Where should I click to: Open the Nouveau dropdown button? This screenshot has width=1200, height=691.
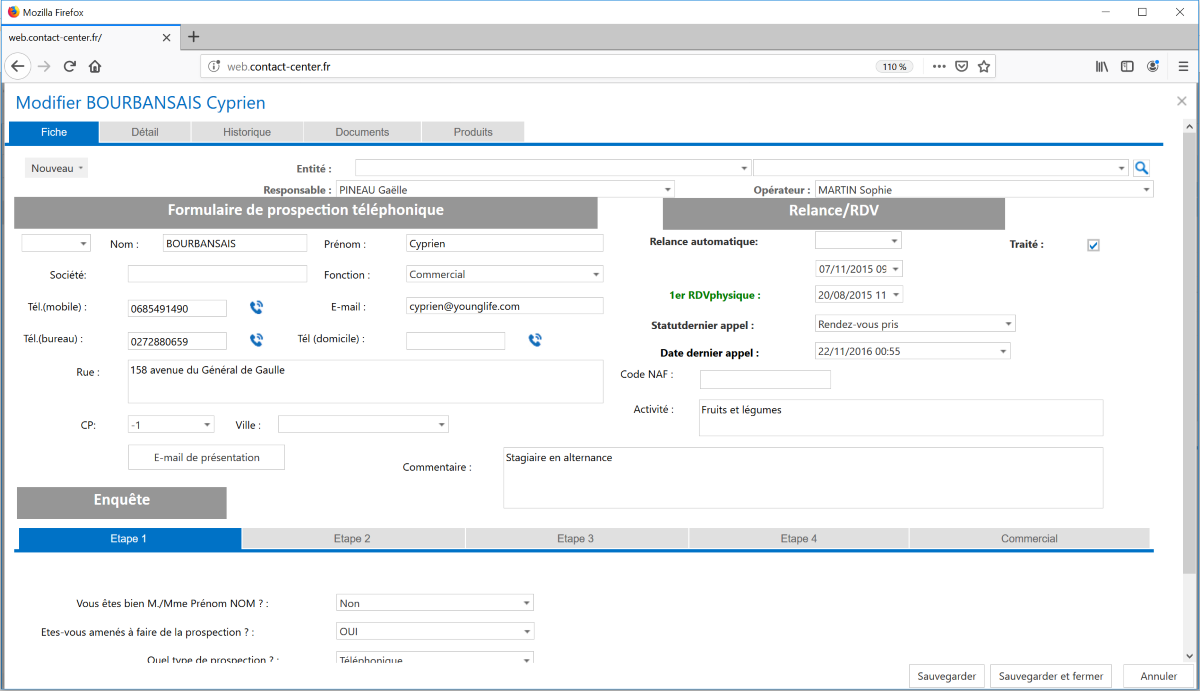pyautogui.click(x=56, y=168)
